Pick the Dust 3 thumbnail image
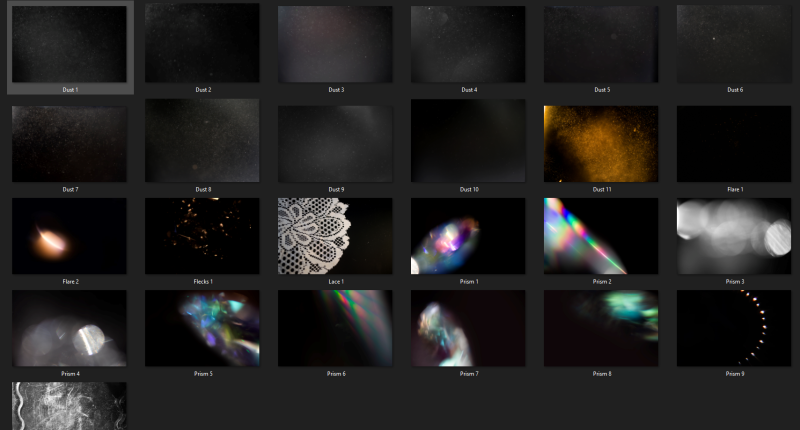 [335, 44]
